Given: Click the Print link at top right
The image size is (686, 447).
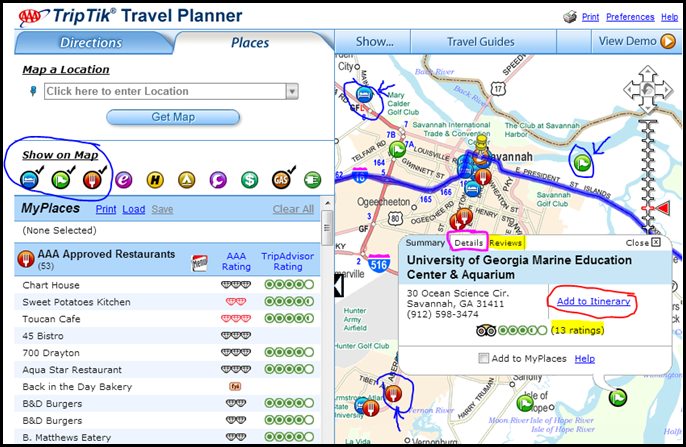Looking at the screenshot, I should (x=590, y=17).
